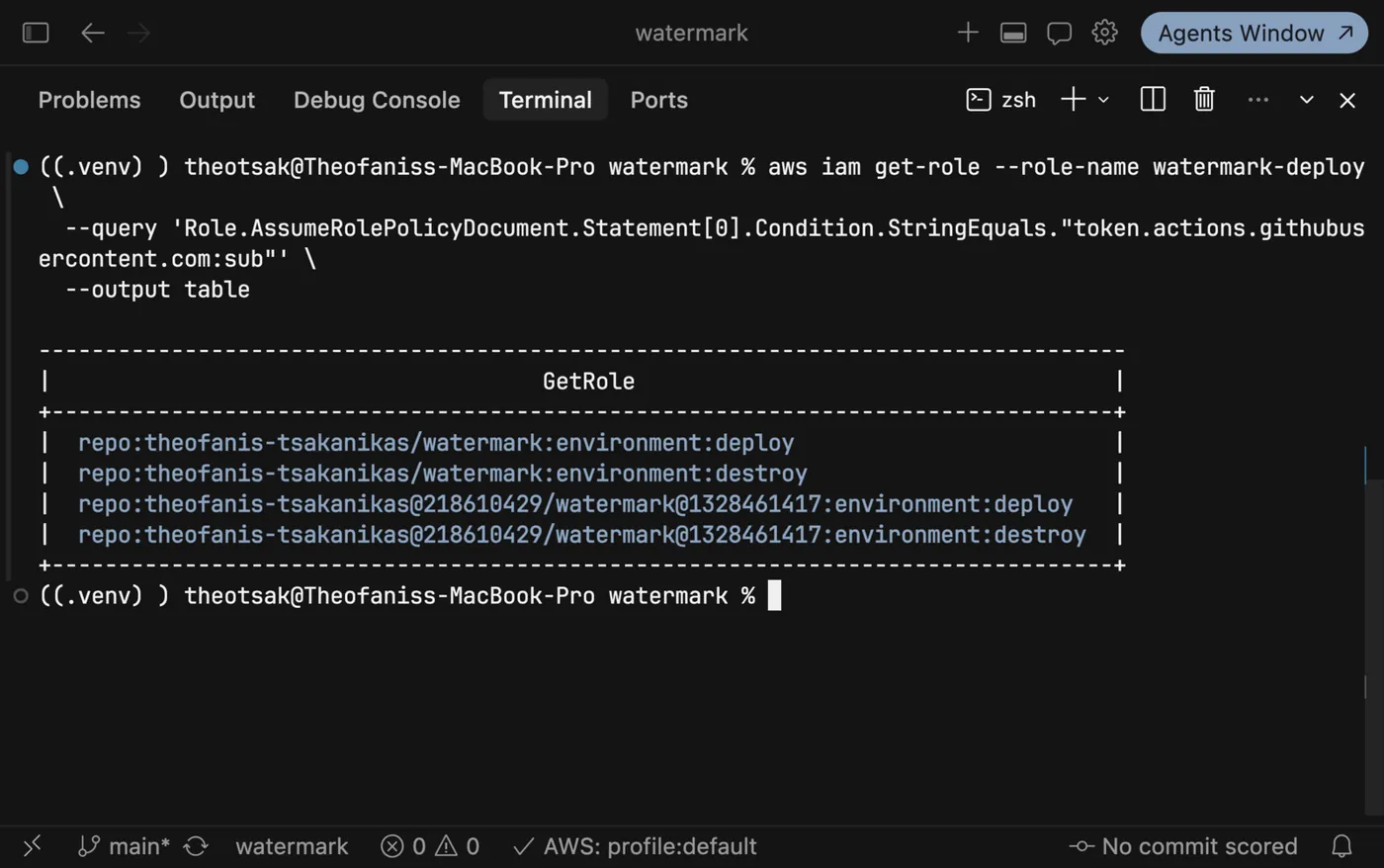
Task: Click GetRole table header text
Action: point(588,381)
